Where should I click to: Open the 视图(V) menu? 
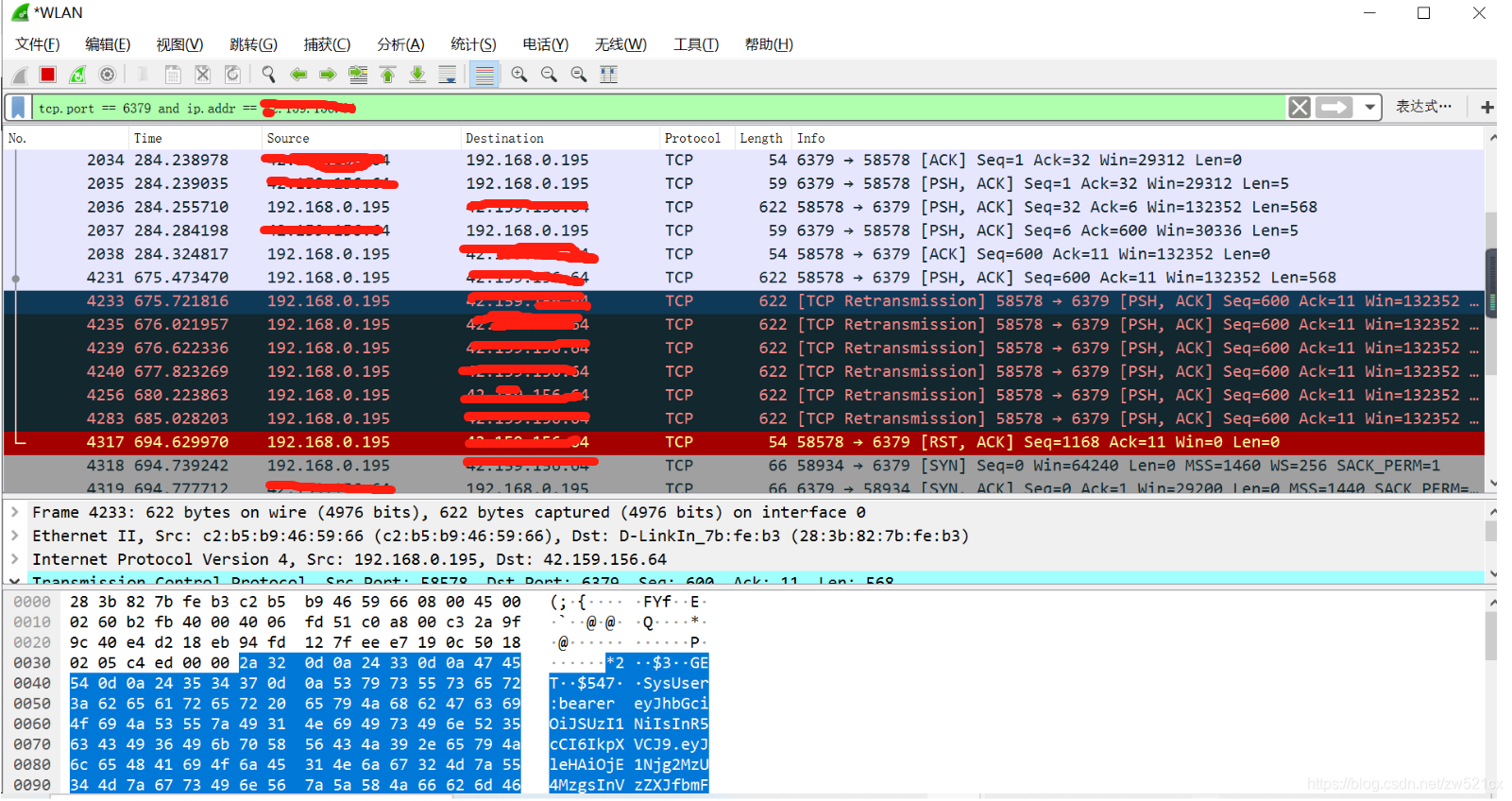179,44
